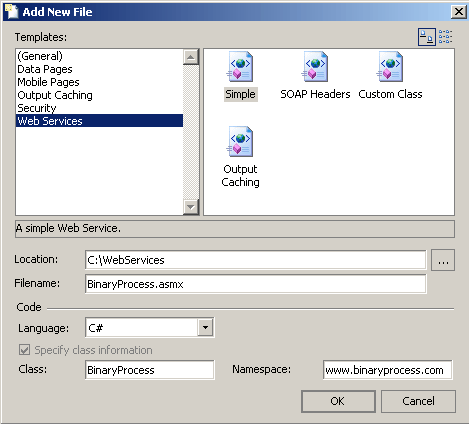Image resolution: width=469 pixels, height=424 pixels.
Task: Click the Cancel button
Action: coord(418,401)
